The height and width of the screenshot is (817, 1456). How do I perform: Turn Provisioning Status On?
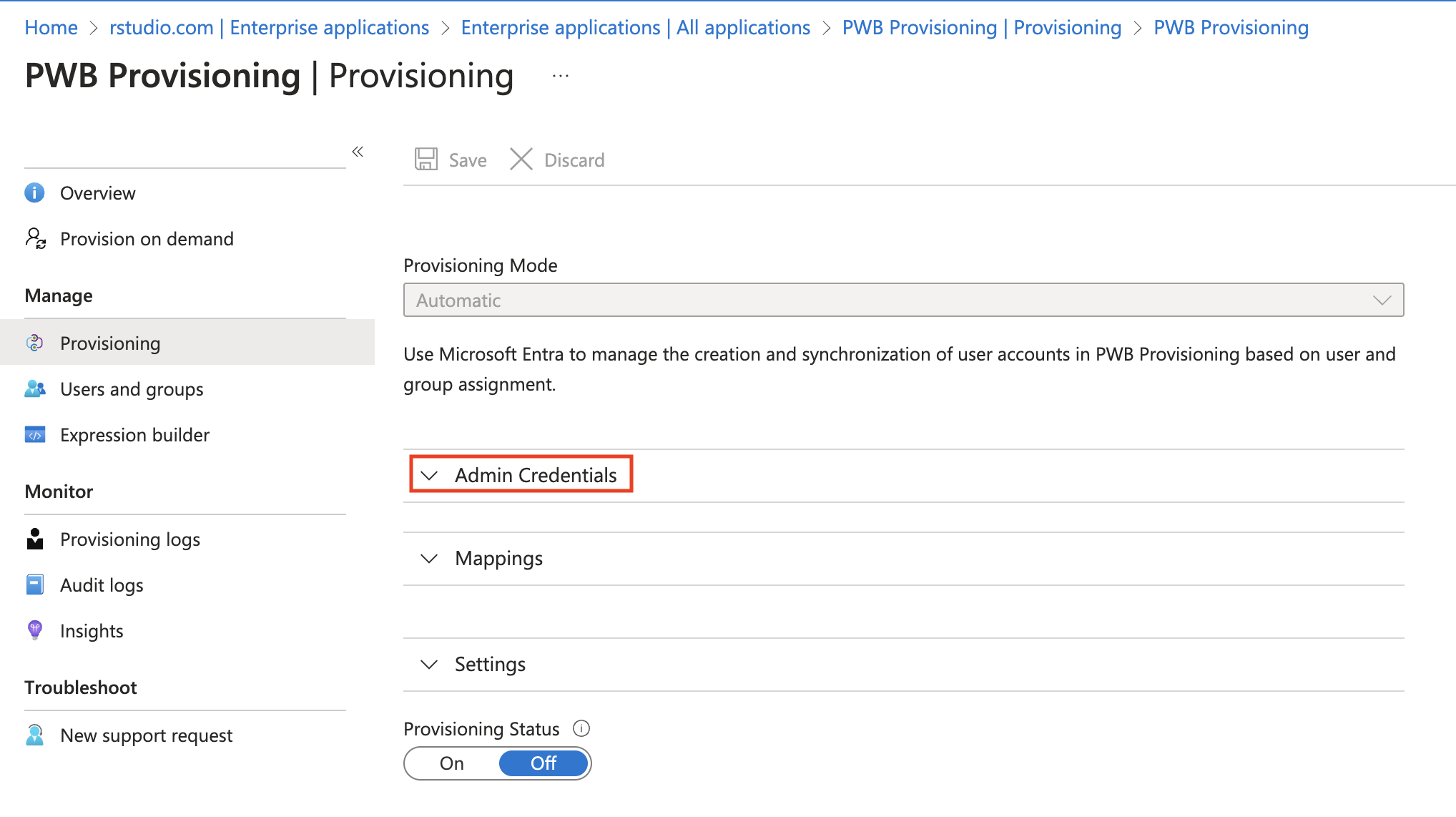(x=452, y=763)
